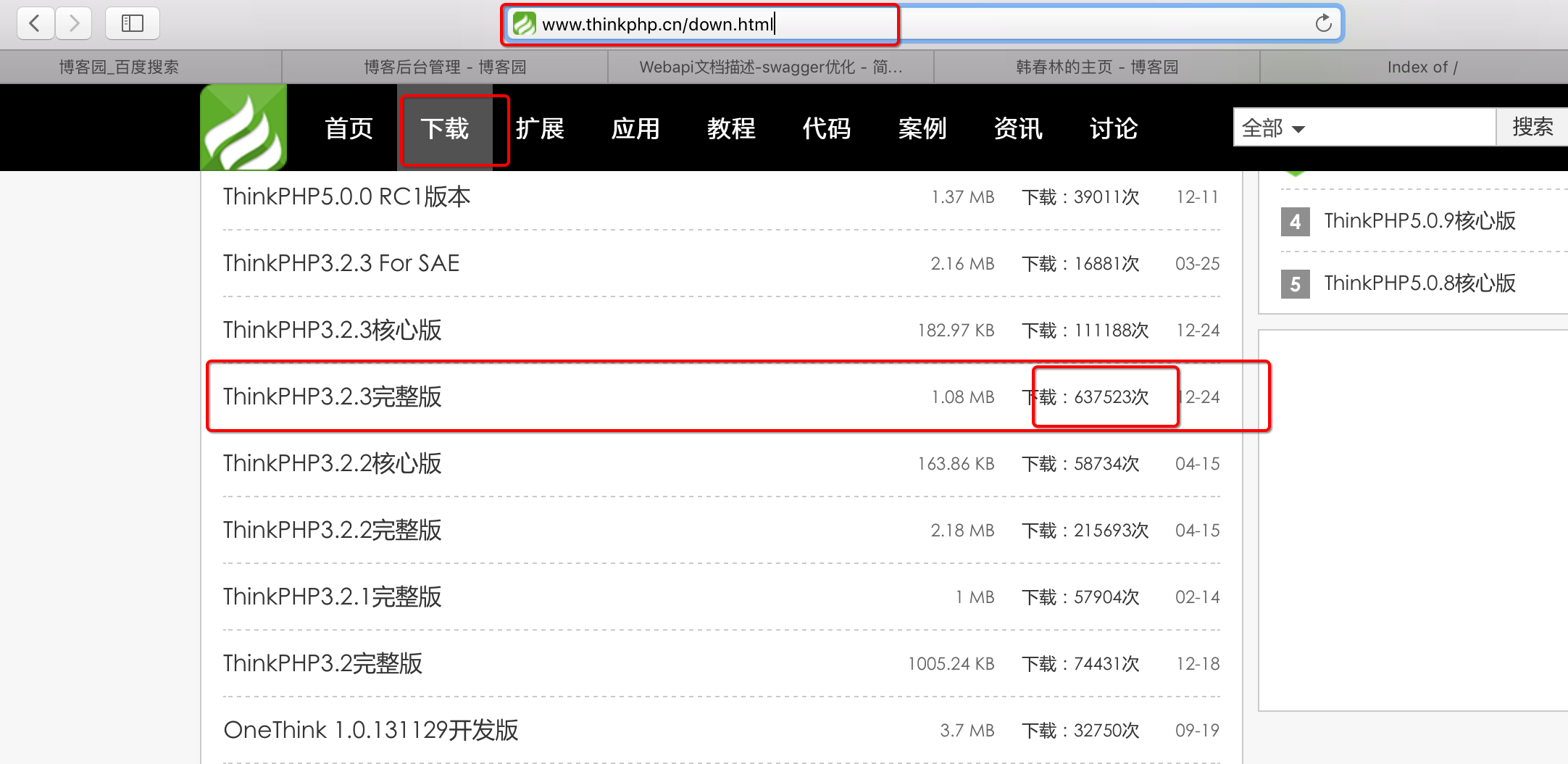Open ThinkPHP3.2.3完整版 download link
The width and height of the screenshot is (1568, 764).
click(332, 396)
